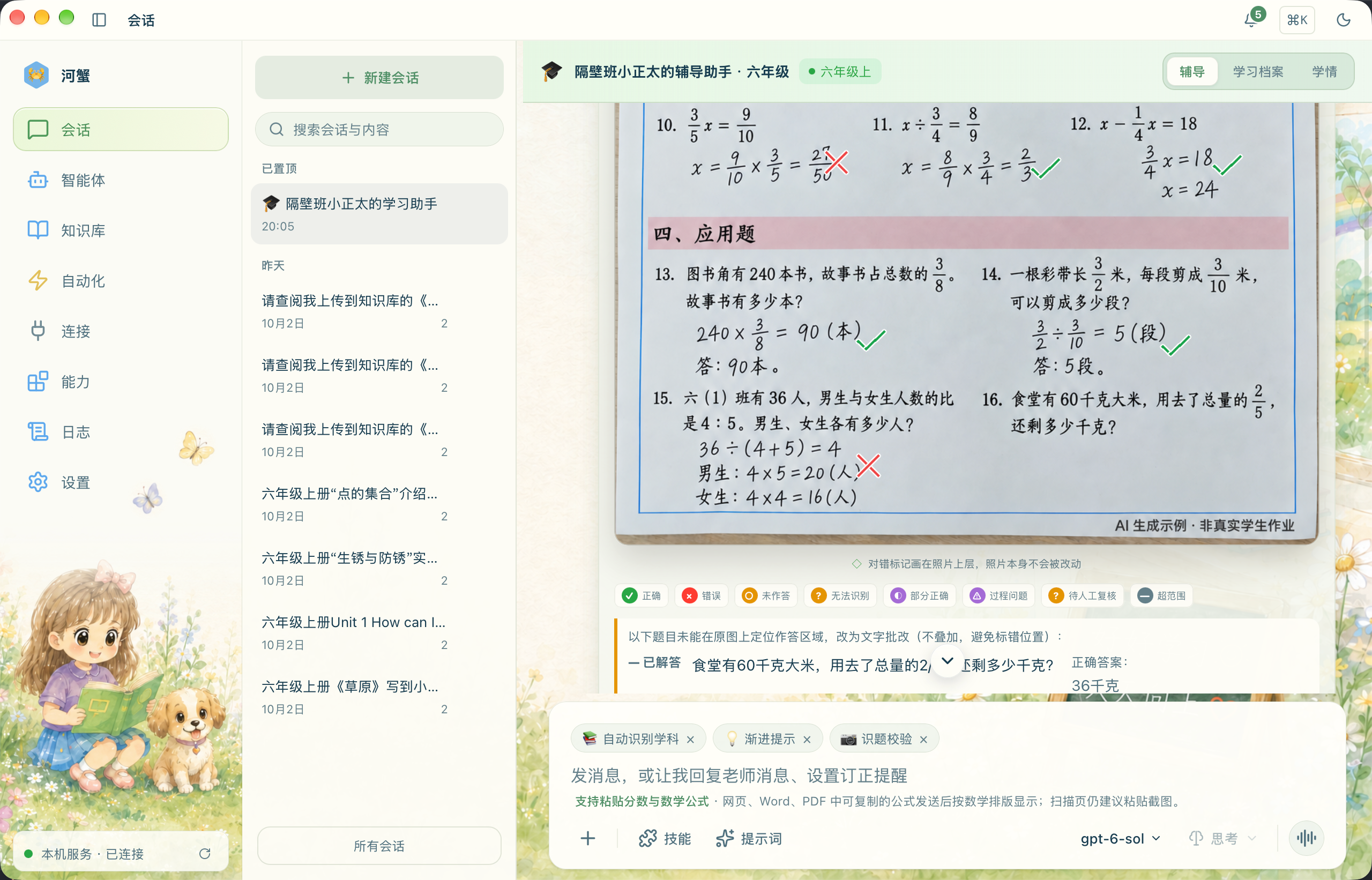Viewport: 1372px width, 880px height.
Task: Open 自动化 in the sidebar
Action: click(x=121, y=281)
